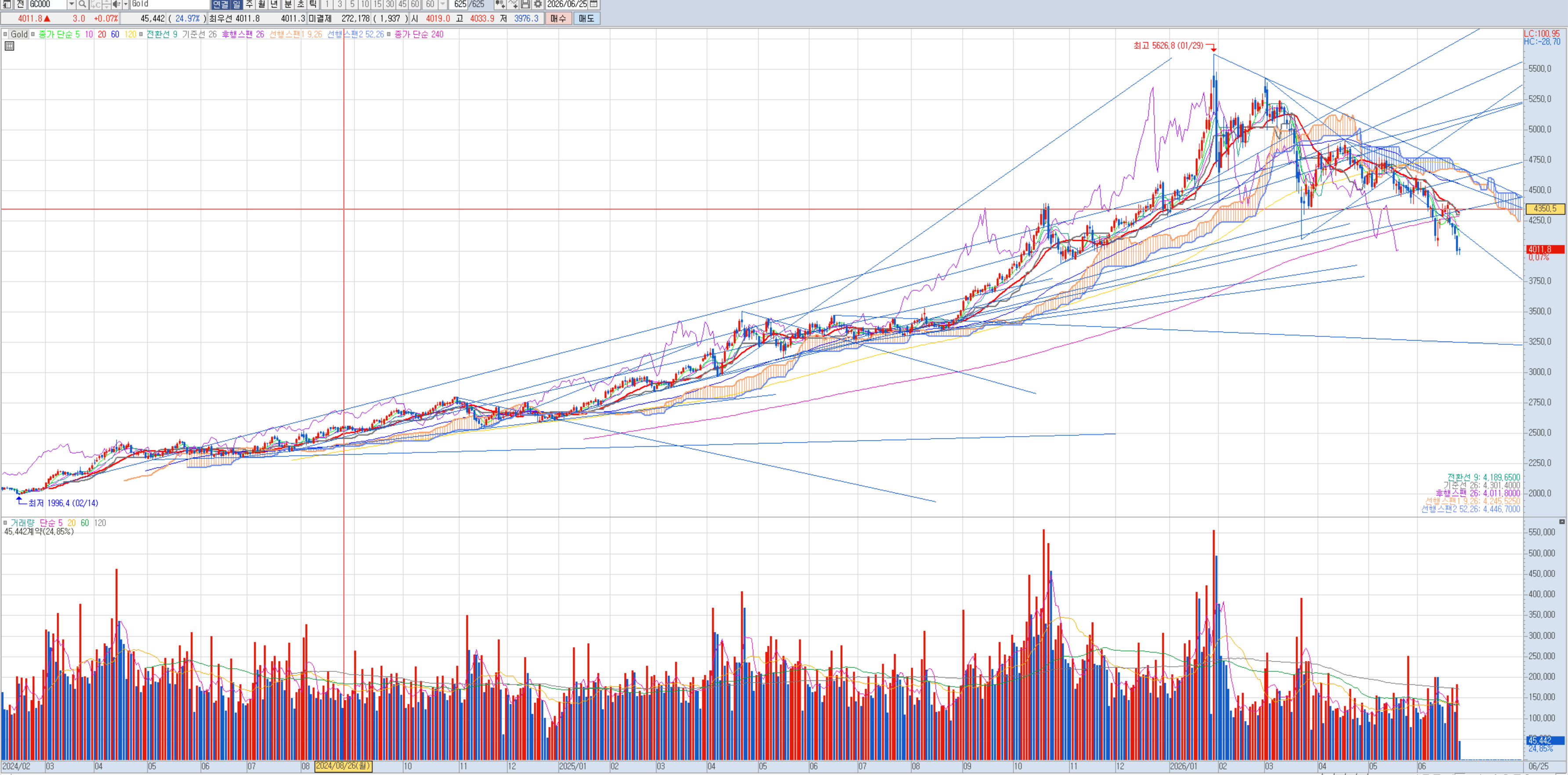This screenshot has height=775, width=1568.
Task: Select the 45 interval button
Action: click(x=403, y=4)
